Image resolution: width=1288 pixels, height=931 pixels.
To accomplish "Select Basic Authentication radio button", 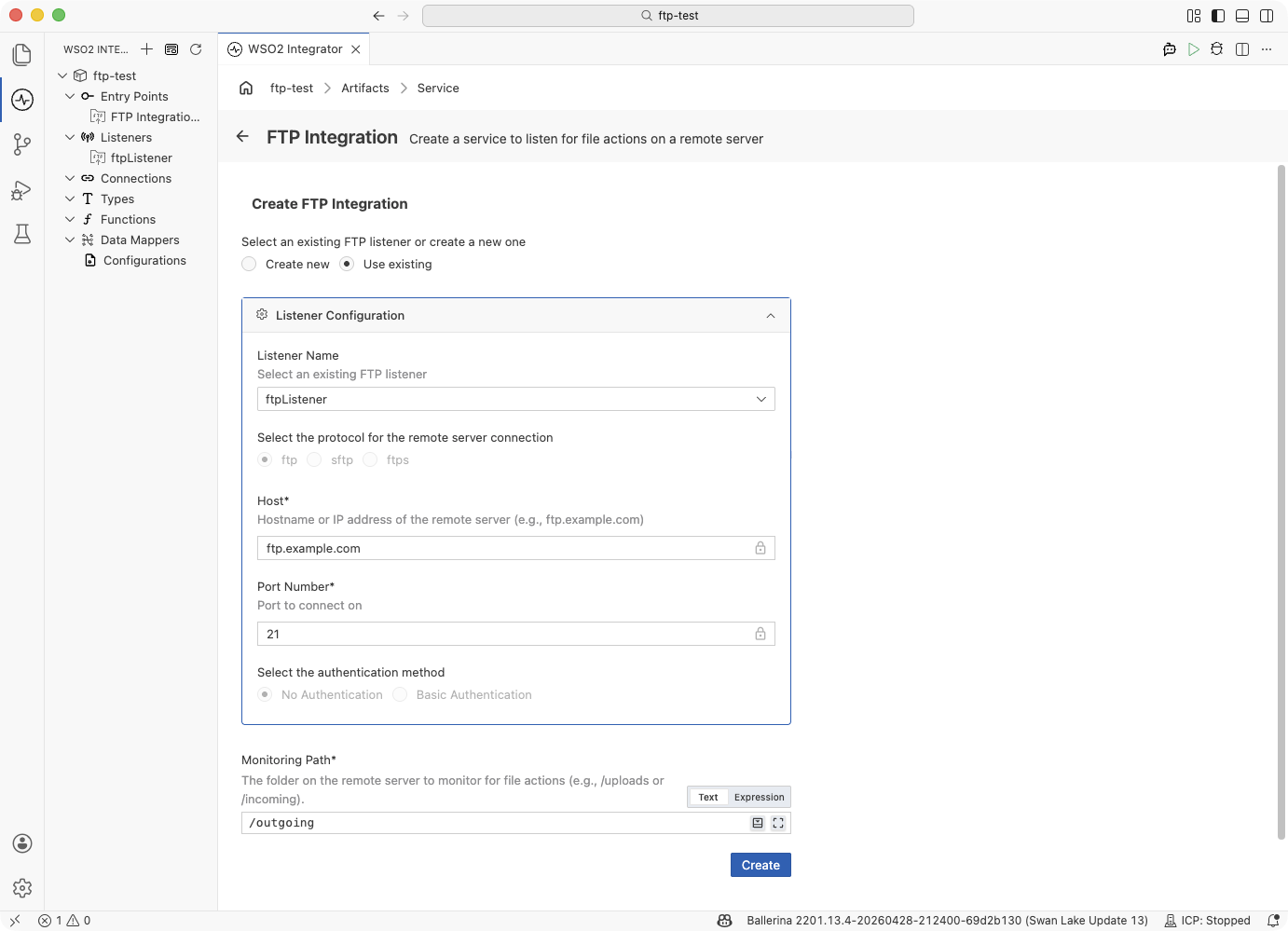I will tap(400, 694).
